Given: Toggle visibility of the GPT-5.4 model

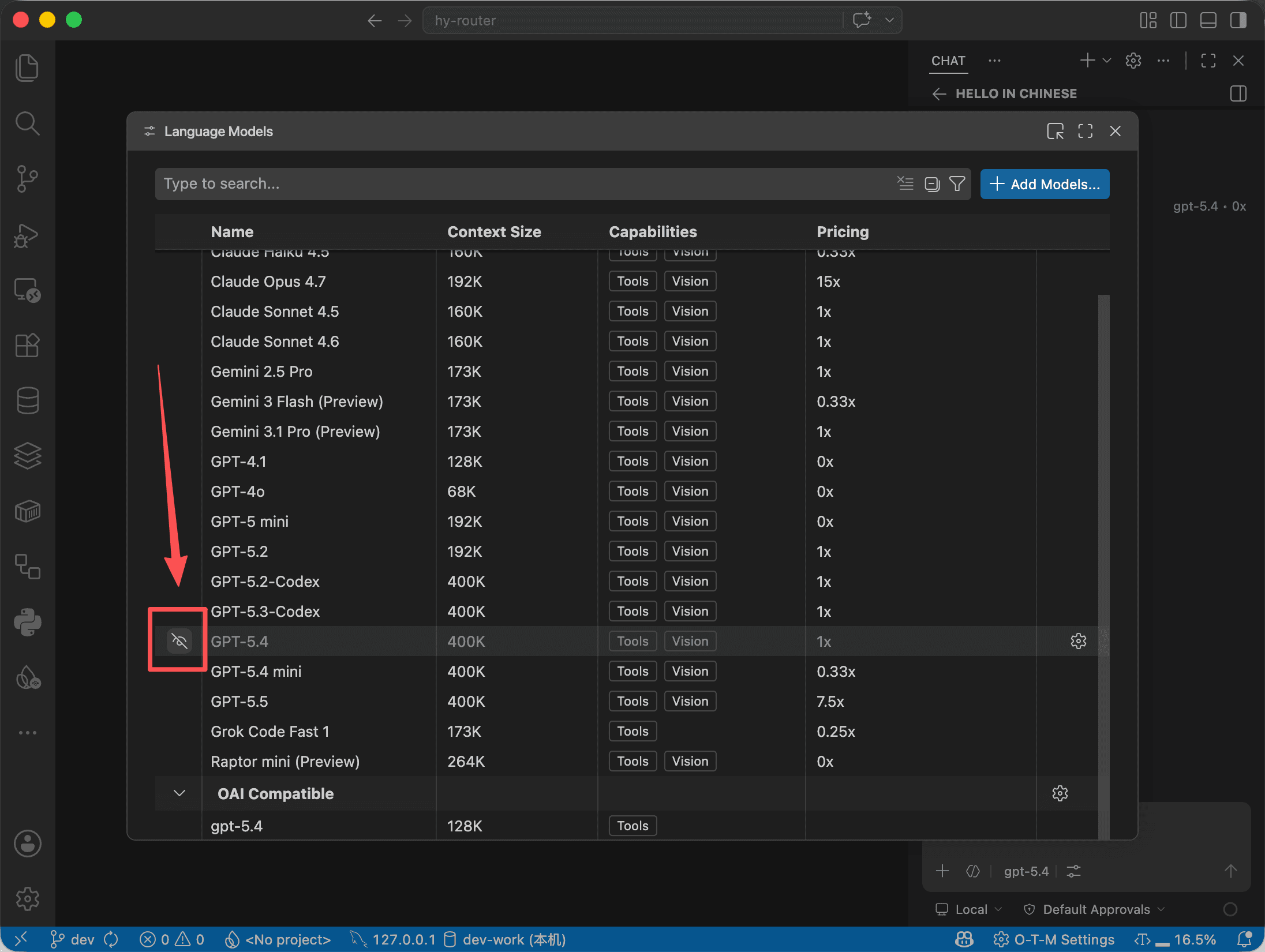Looking at the screenshot, I should [179, 641].
